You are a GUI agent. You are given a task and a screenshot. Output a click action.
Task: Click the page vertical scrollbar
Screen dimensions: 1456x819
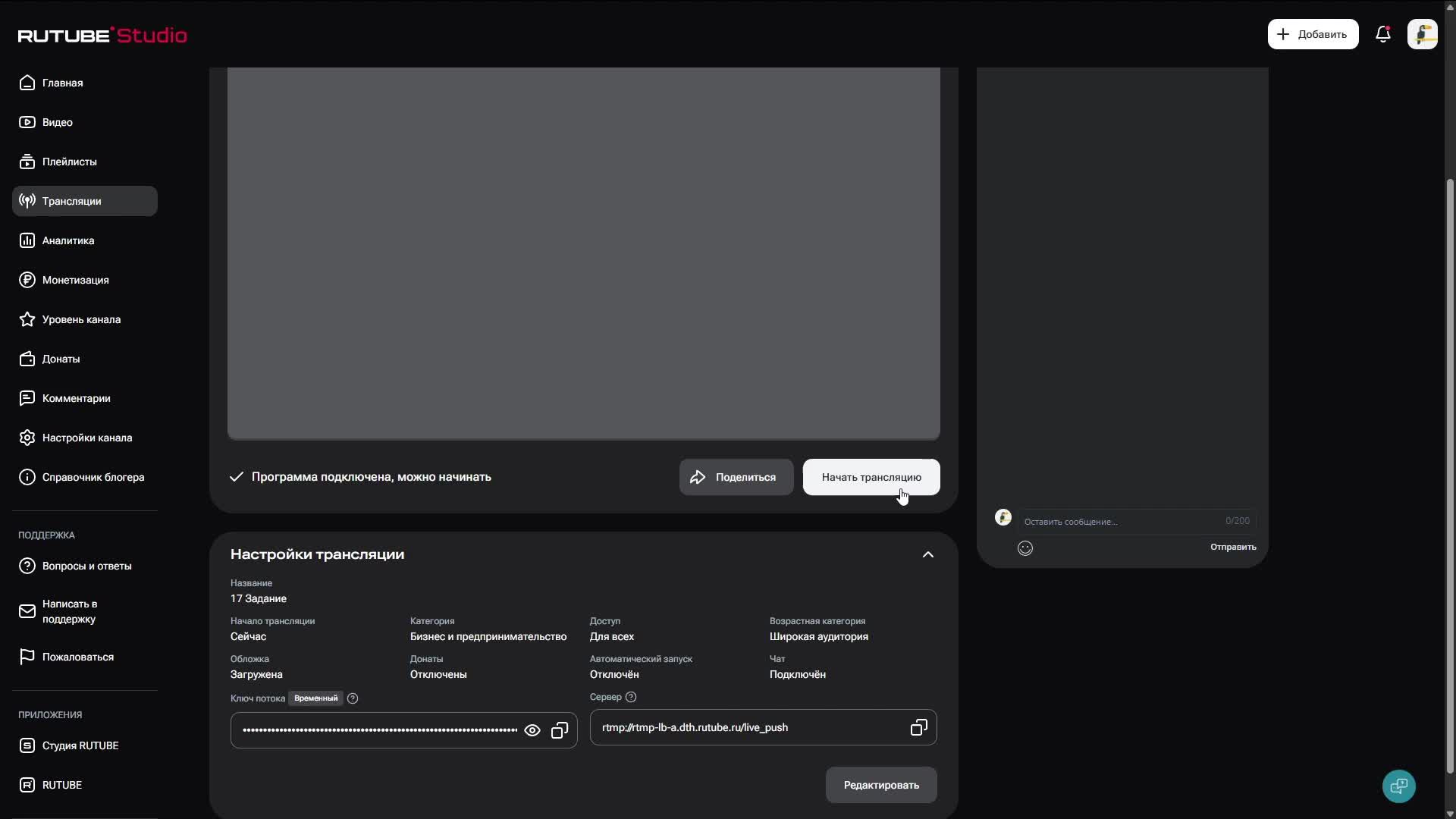click(1450, 478)
